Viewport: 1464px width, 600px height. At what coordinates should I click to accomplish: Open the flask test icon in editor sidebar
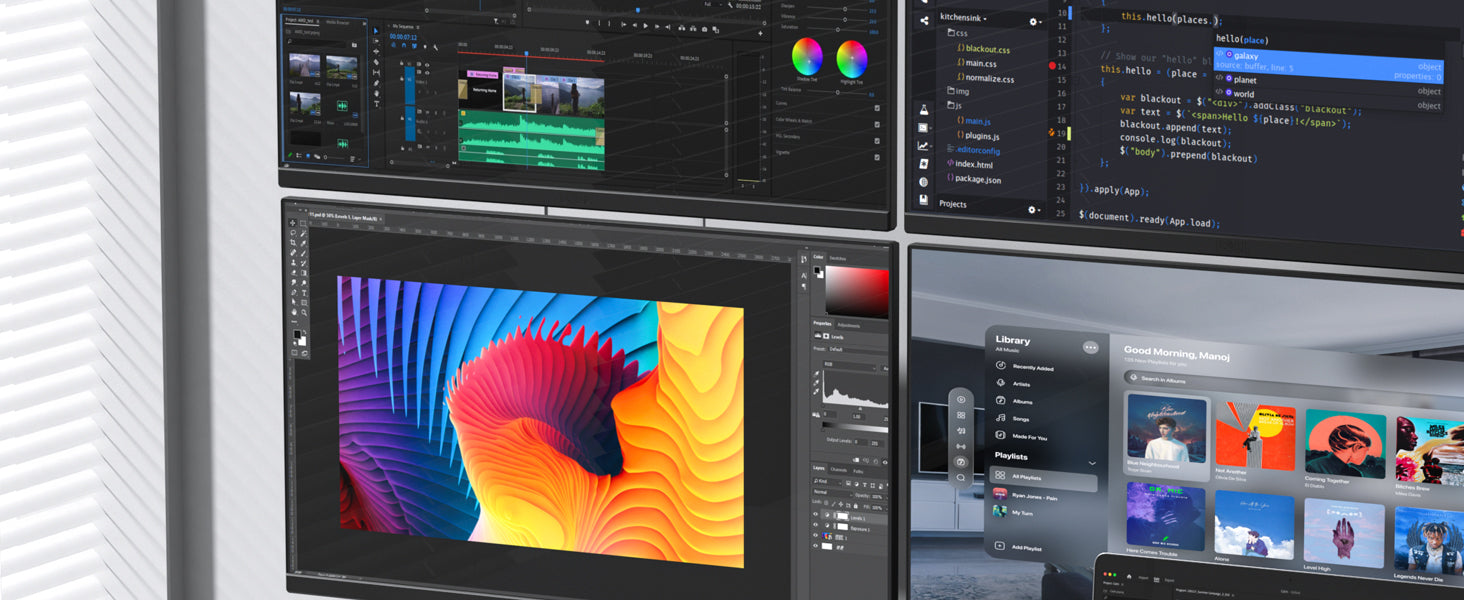(x=924, y=109)
